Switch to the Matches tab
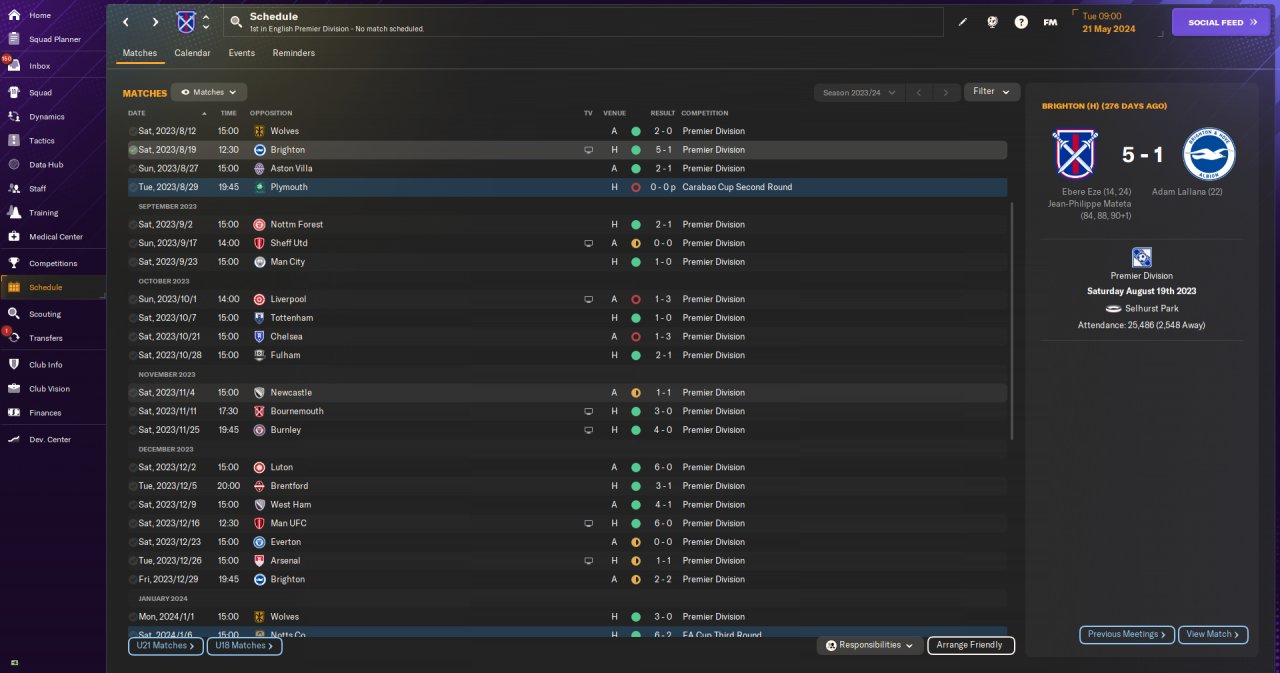The image size is (1280, 673). pyautogui.click(x=140, y=53)
